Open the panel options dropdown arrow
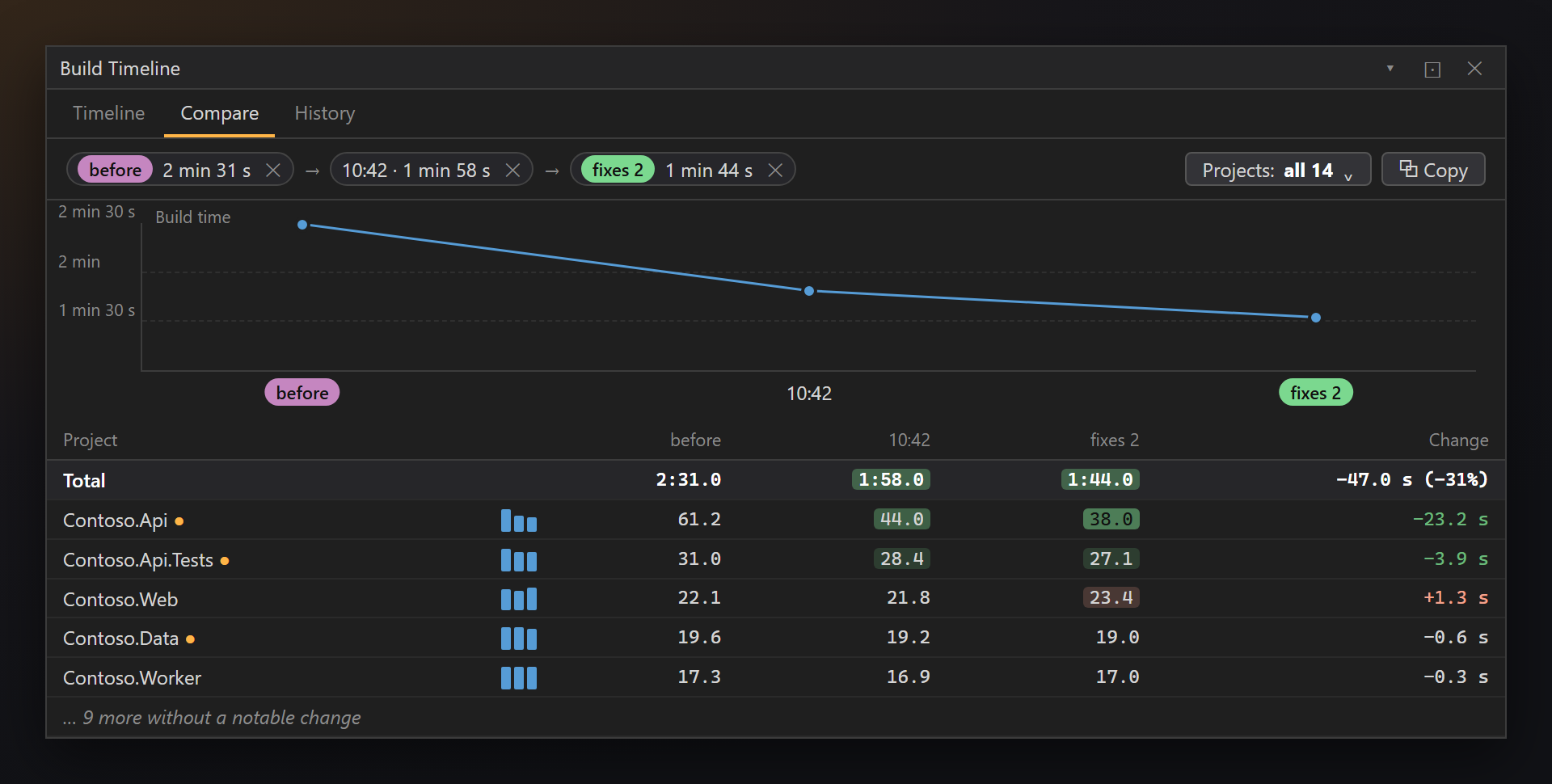The image size is (1552, 784). pyautogui.click(x=1390, y=69)
